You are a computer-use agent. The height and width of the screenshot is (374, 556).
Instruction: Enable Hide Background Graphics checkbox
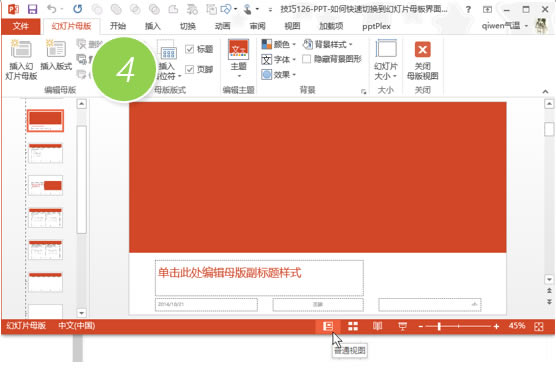point(306,59)
